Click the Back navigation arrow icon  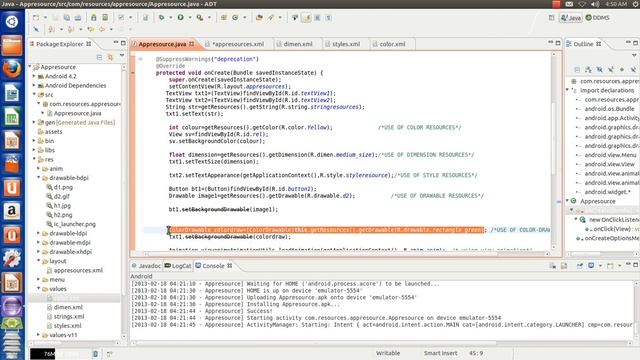(x=102, y=29)
